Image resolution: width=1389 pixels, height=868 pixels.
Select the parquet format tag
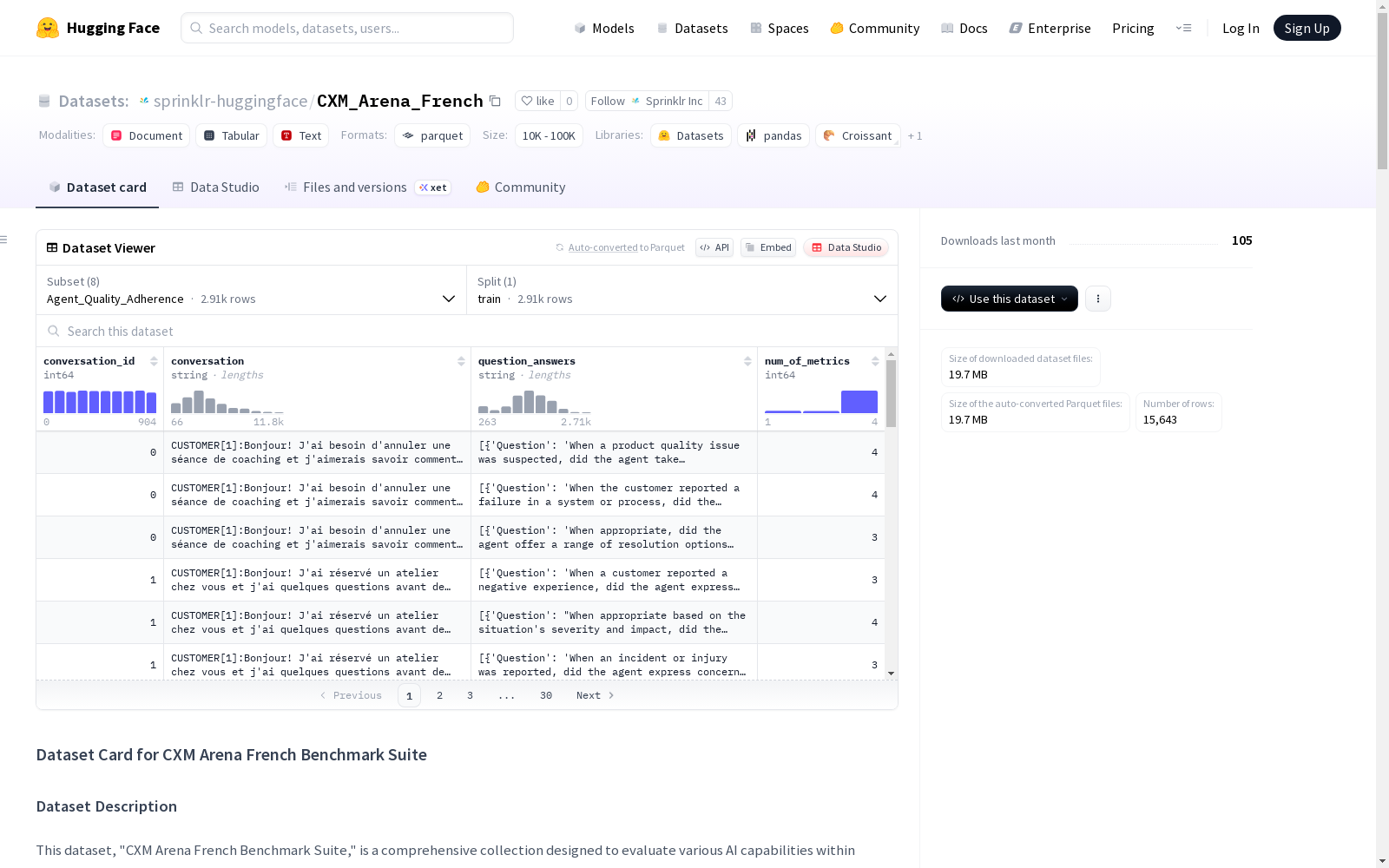(x=432, y=135)
